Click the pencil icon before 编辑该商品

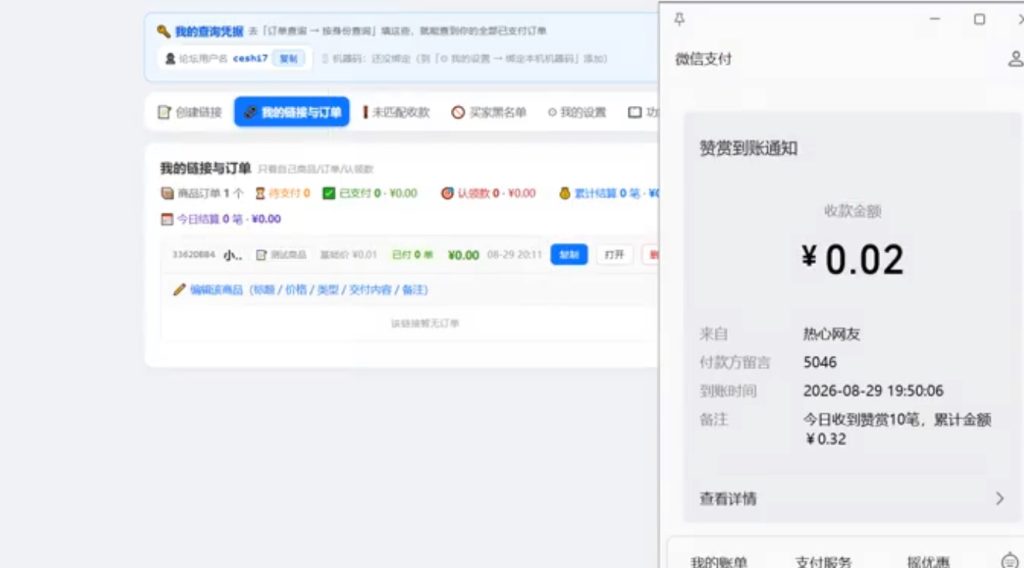pyautogui.click(x=179, y=289)
